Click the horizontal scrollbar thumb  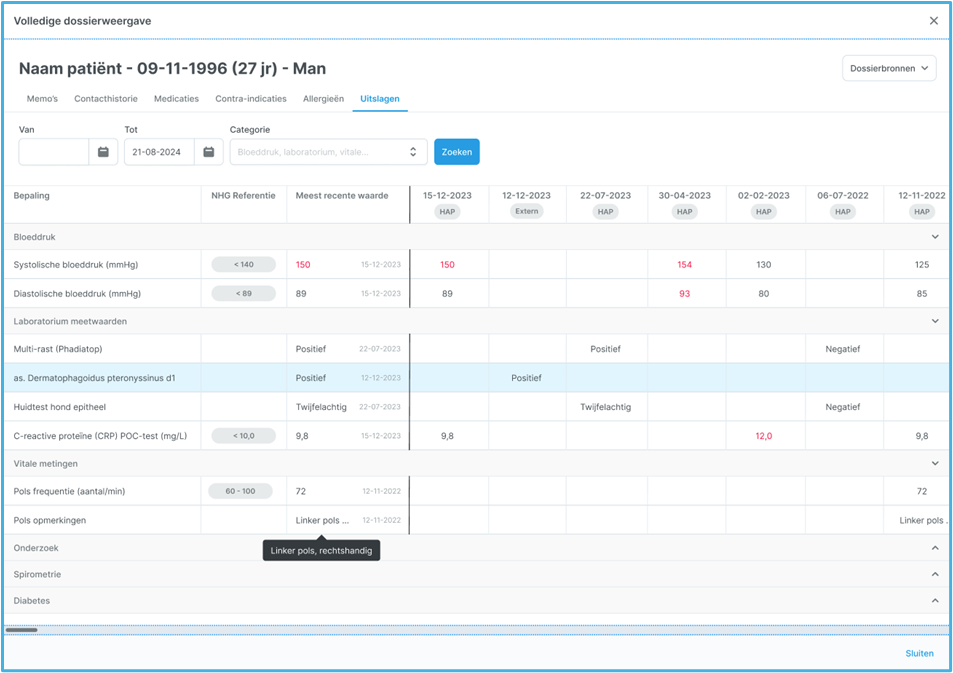point(21,630)
